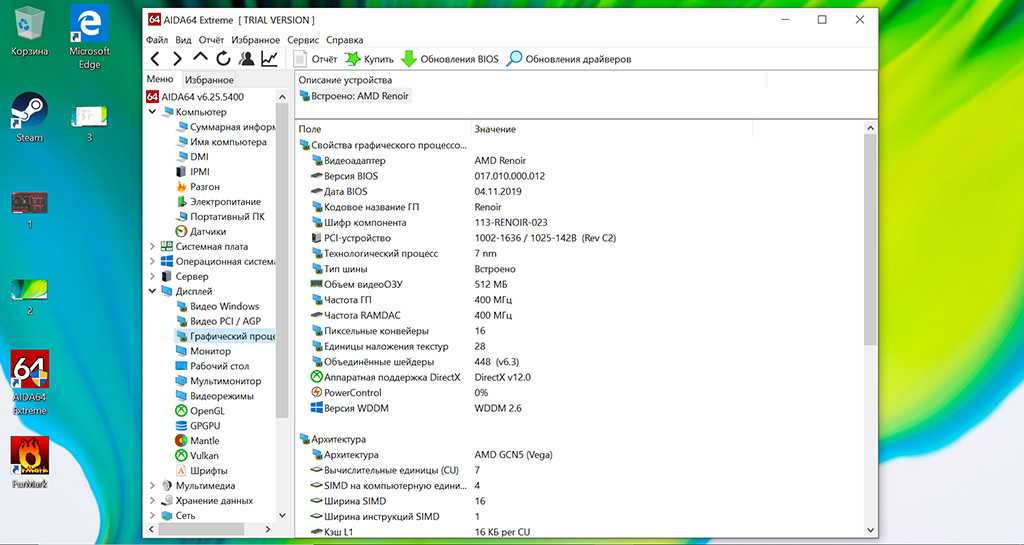
Task: Click the Значение column header
Action: coord(495,130)
